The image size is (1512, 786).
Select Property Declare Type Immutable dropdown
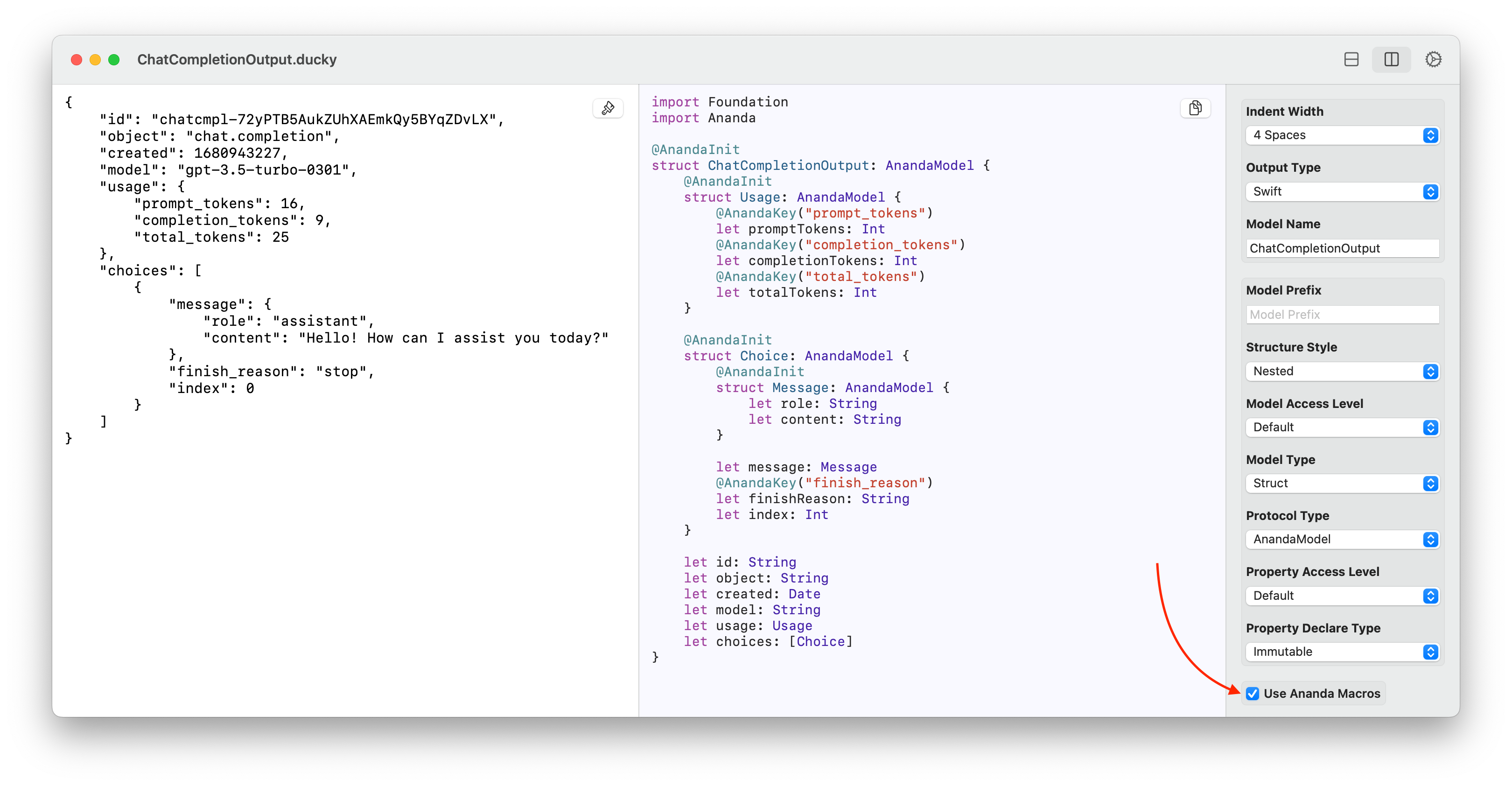tap(1340, 651)
